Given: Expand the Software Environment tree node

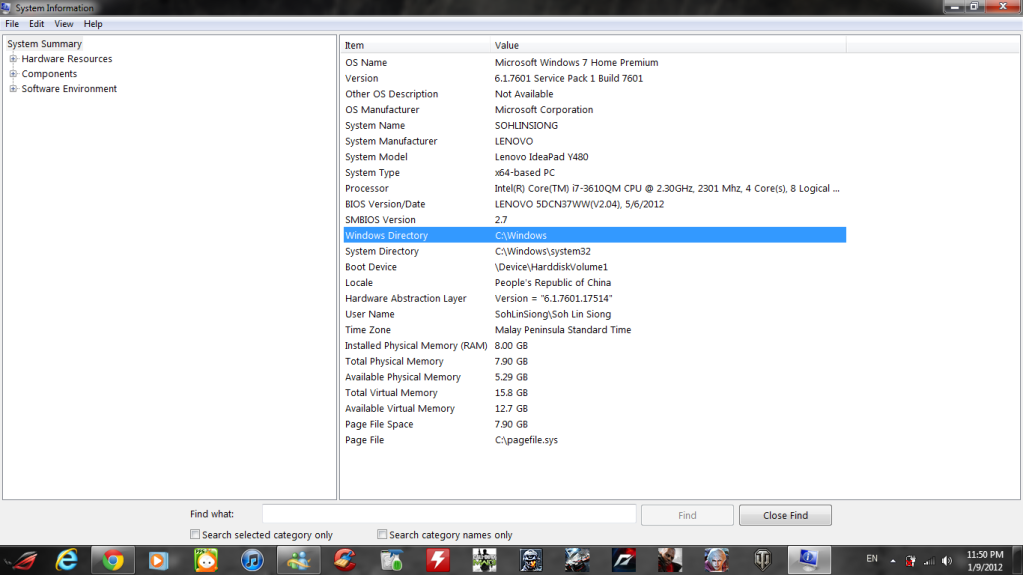Looking at the screenshot, I should pyautogui.click(x=13, y=89).
